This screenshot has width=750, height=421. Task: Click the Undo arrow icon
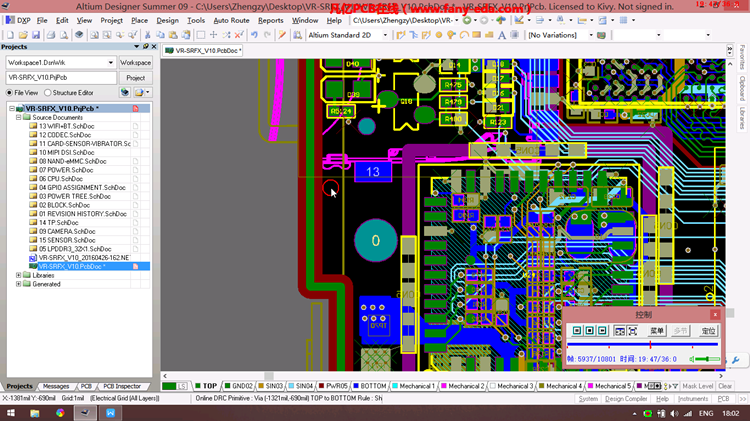tap(254, 35)
